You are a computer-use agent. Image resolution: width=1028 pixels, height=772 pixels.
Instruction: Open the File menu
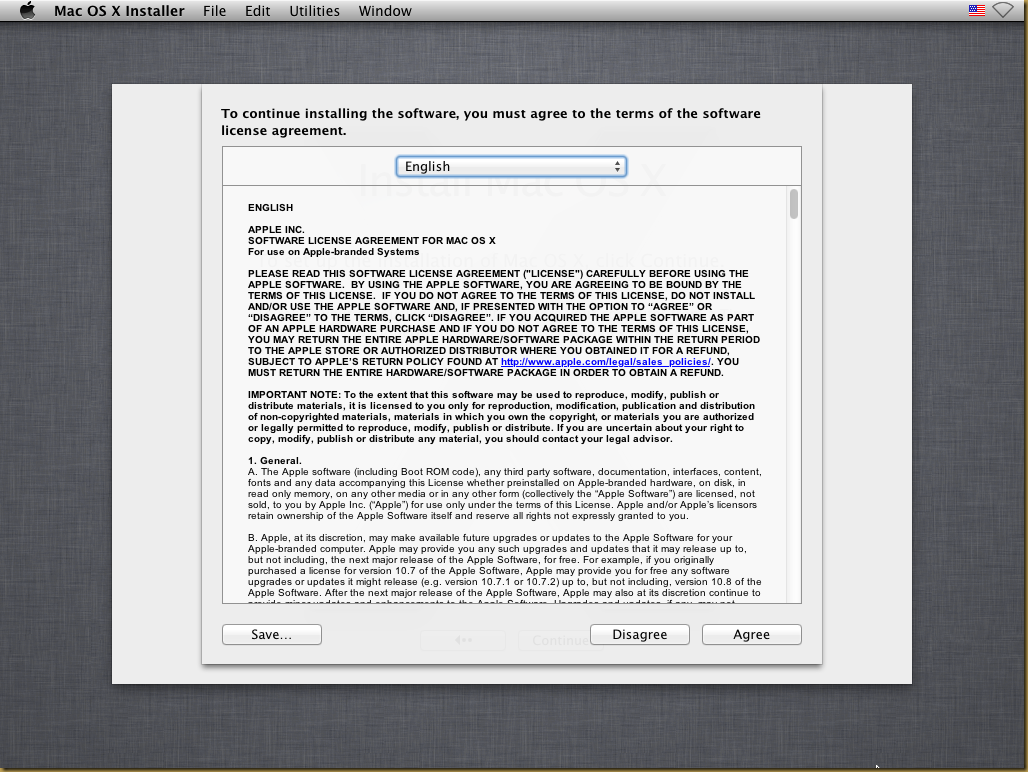214,11
